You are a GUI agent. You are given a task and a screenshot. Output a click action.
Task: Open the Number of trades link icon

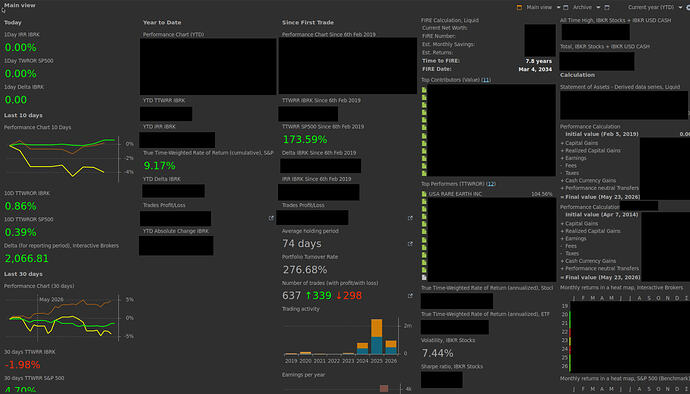[x=410, y=296]
